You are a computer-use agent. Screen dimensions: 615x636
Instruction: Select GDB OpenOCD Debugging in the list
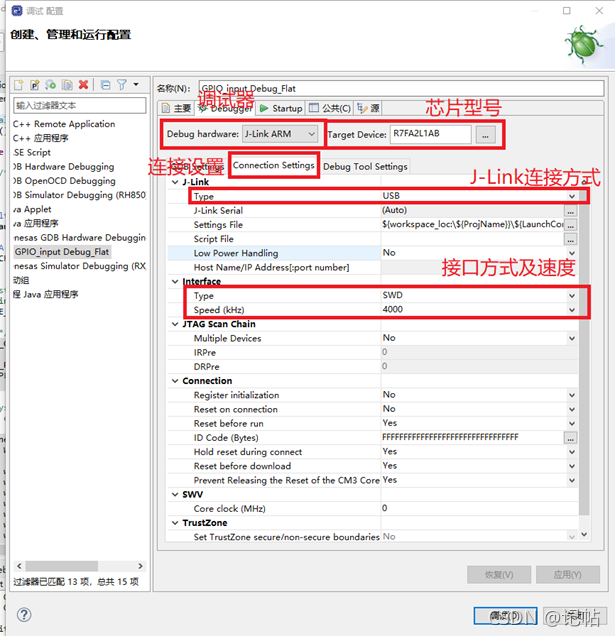[x=65, y=181]
